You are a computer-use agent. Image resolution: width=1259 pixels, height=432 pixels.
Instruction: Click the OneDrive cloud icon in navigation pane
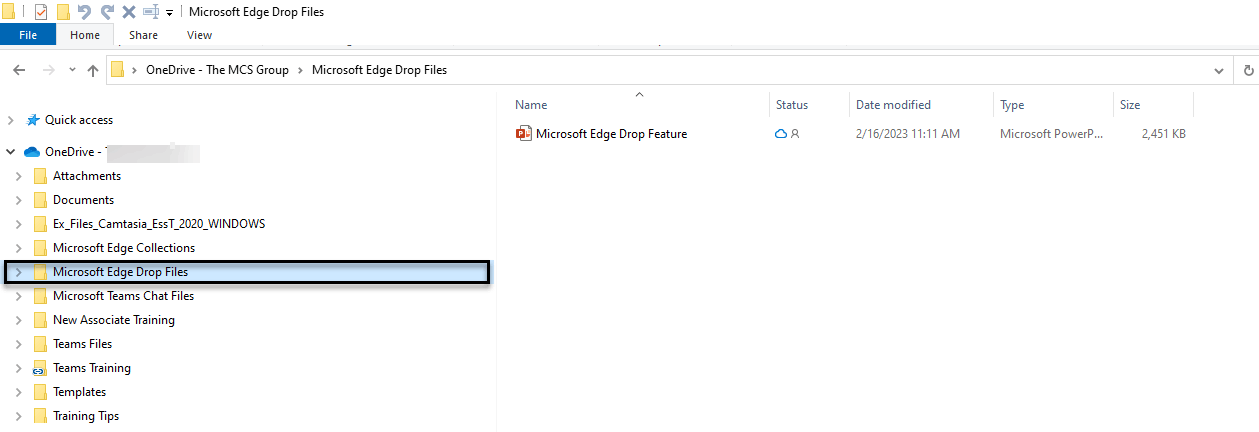pyautogui.click(x=31, y=152)
